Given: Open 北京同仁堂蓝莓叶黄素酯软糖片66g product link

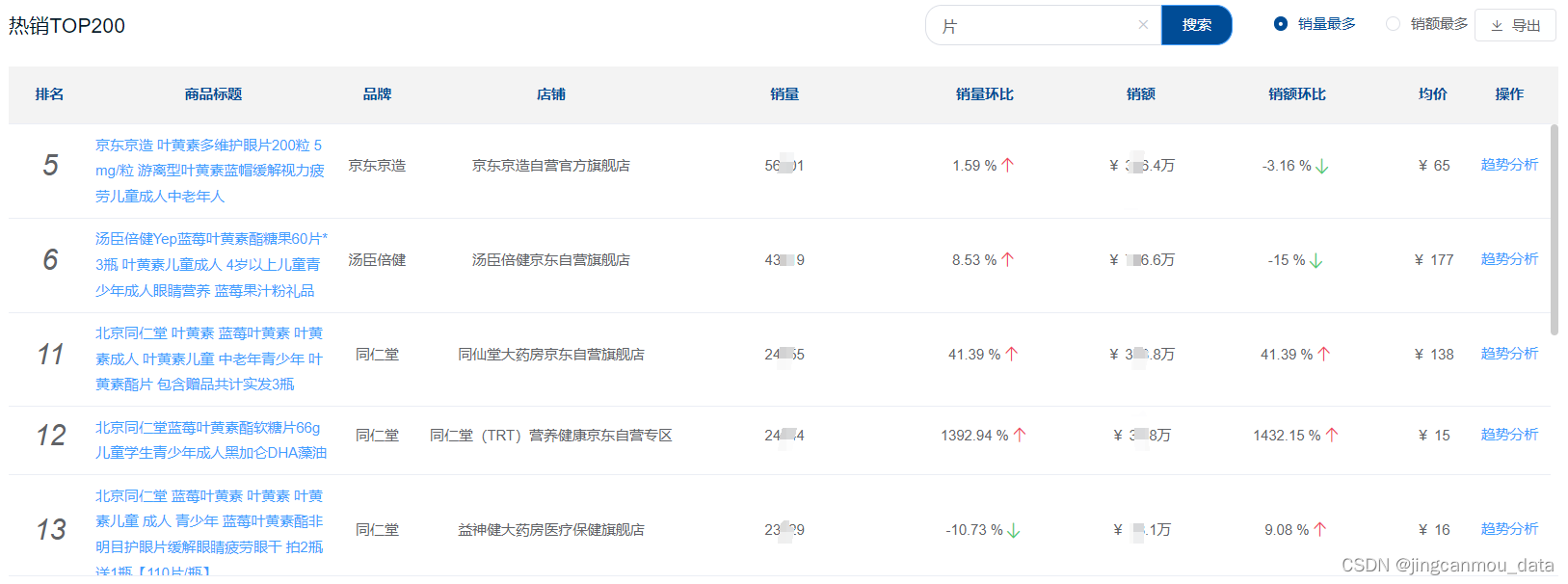Looking at the screenshot, I should 211,439.
